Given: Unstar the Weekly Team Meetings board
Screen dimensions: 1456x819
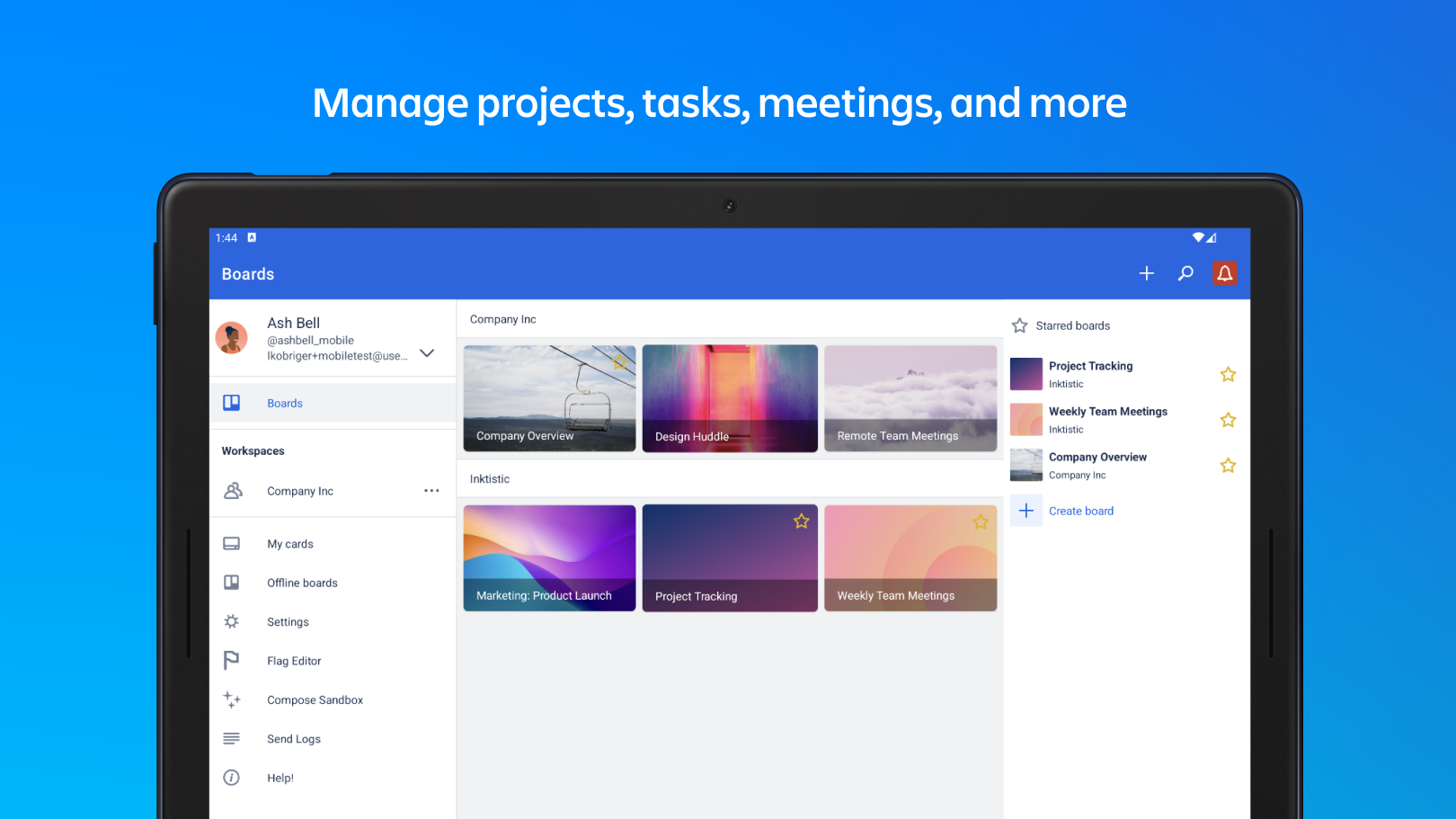Looking at the screenshot, I should 1228,420.
